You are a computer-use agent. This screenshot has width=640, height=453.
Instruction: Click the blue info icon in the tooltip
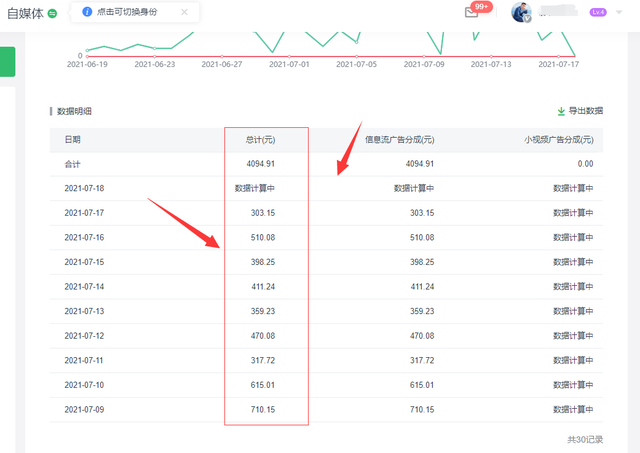[86, 12]
